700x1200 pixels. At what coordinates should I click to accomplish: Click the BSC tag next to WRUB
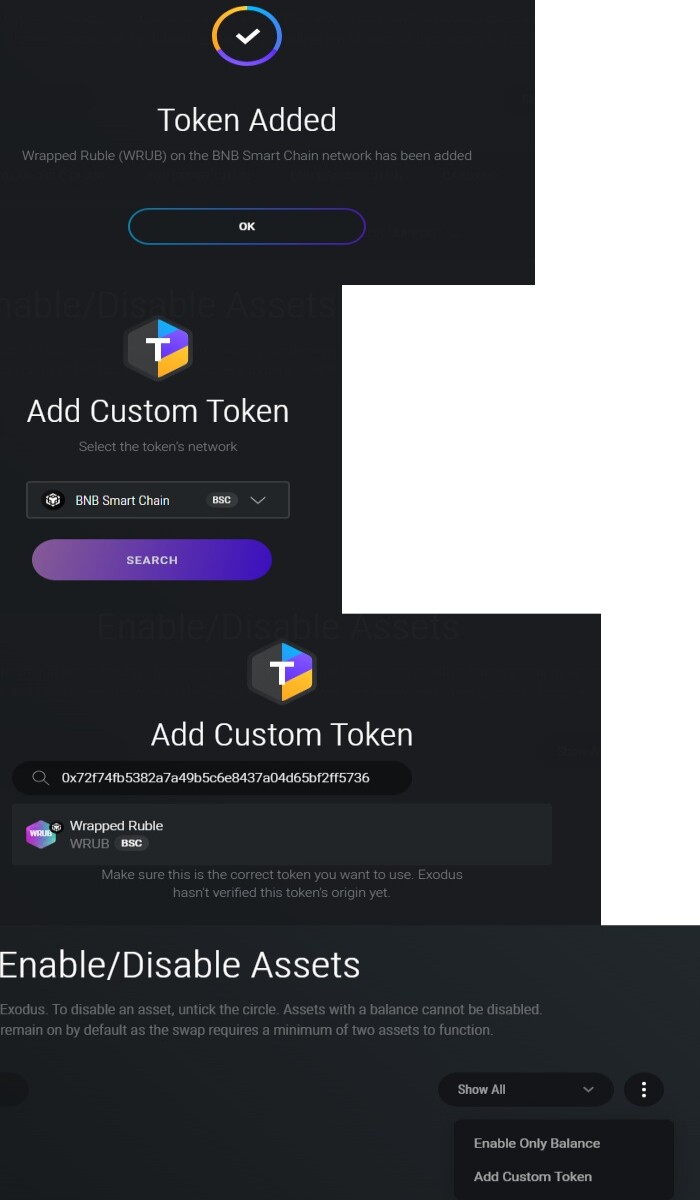click(132, 844)
